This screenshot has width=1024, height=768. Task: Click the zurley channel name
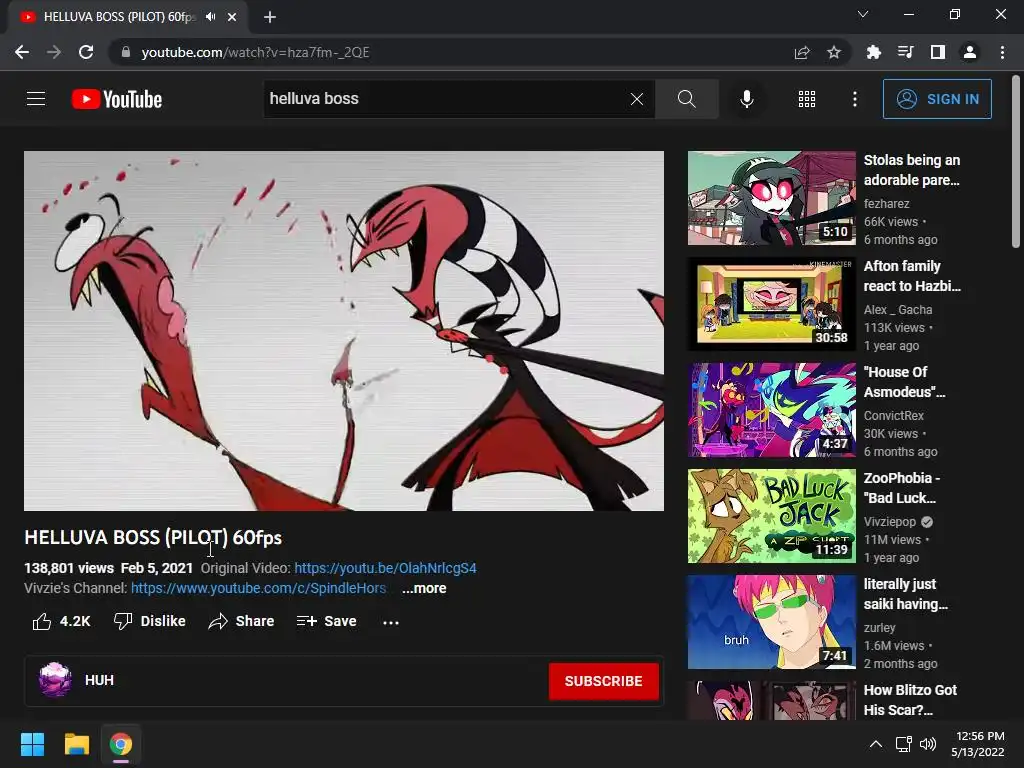tap(879, 627)
